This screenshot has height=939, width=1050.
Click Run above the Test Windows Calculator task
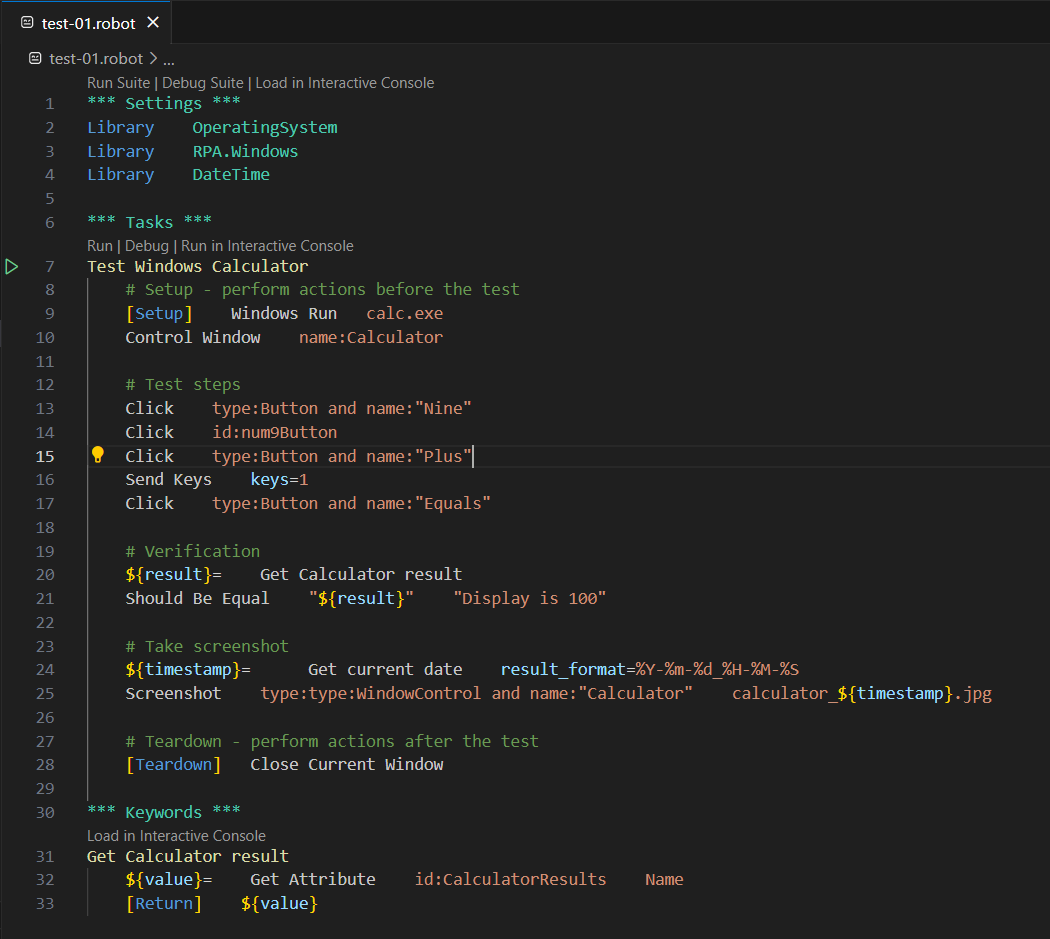pos(99,246)
